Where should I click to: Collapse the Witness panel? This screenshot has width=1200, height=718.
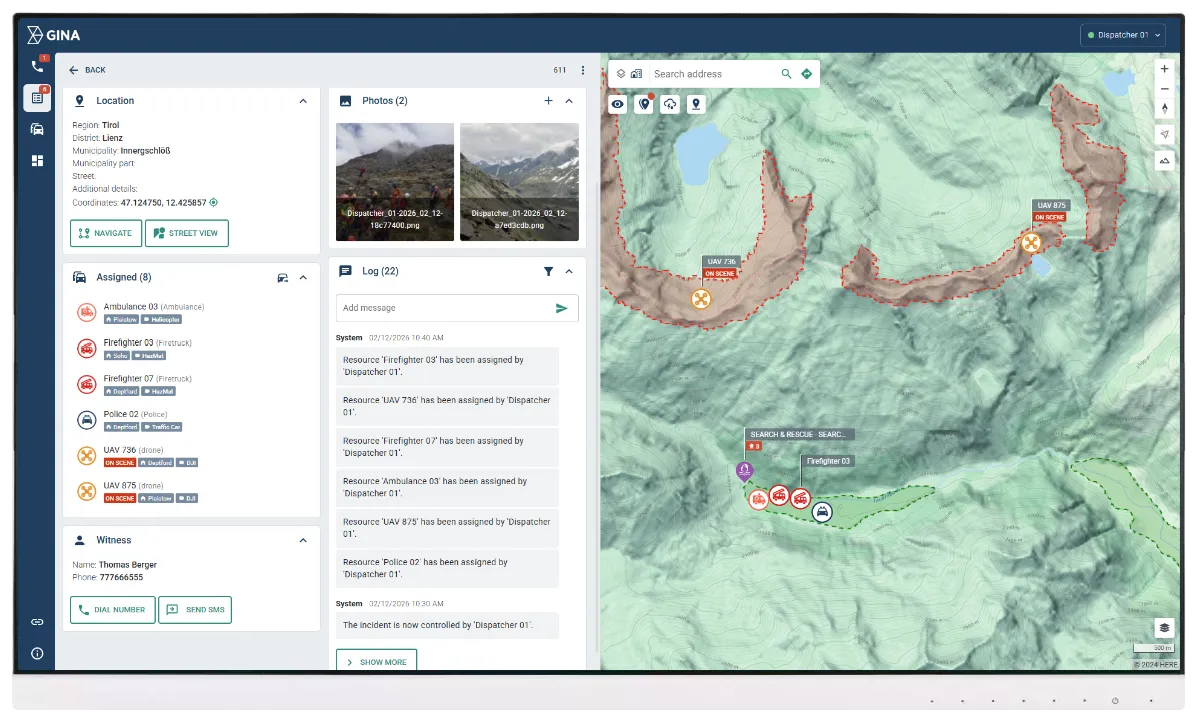click(x=303, y=540)
